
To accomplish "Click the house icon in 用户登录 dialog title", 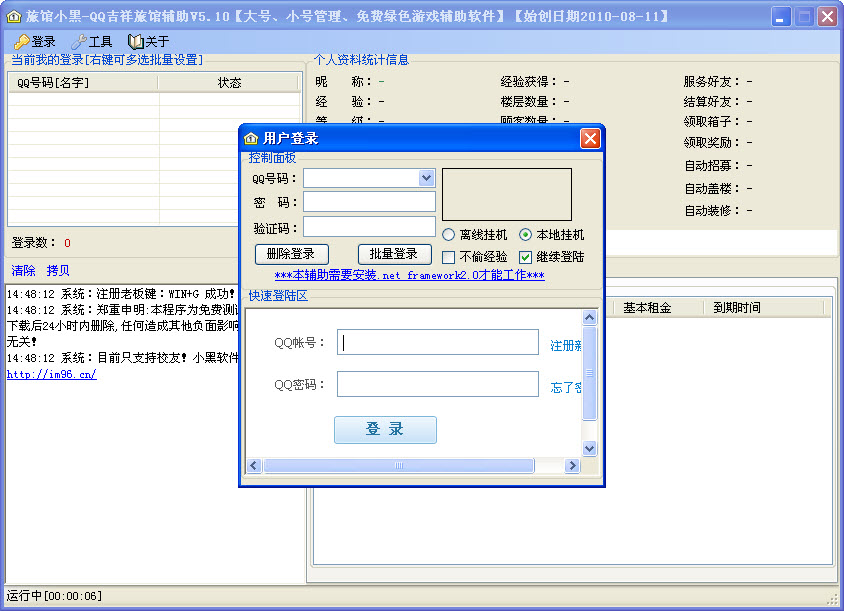I will 251,138.
